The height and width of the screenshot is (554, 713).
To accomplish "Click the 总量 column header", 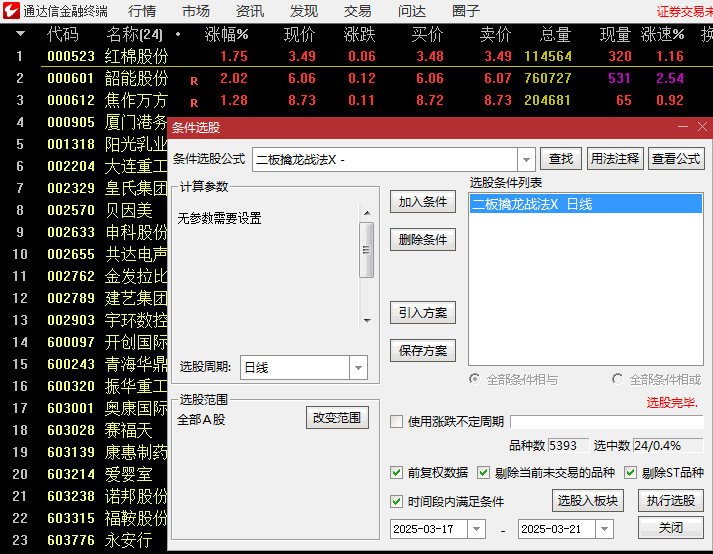I will coord(555,34).
